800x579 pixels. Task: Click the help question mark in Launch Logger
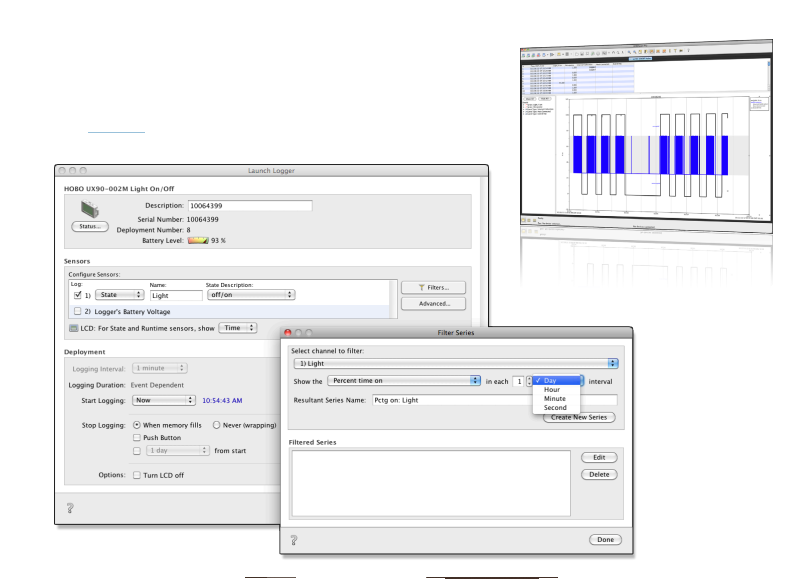coord(70,508)
